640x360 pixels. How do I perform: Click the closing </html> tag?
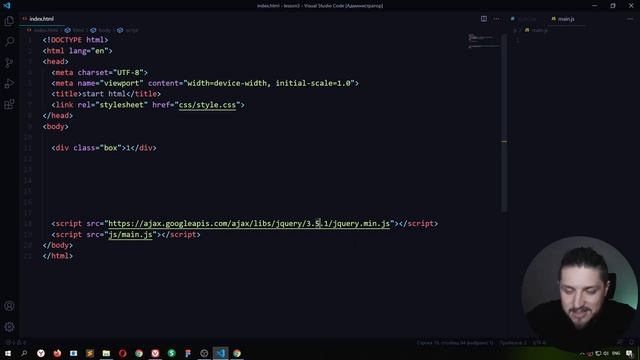[58, 256]
